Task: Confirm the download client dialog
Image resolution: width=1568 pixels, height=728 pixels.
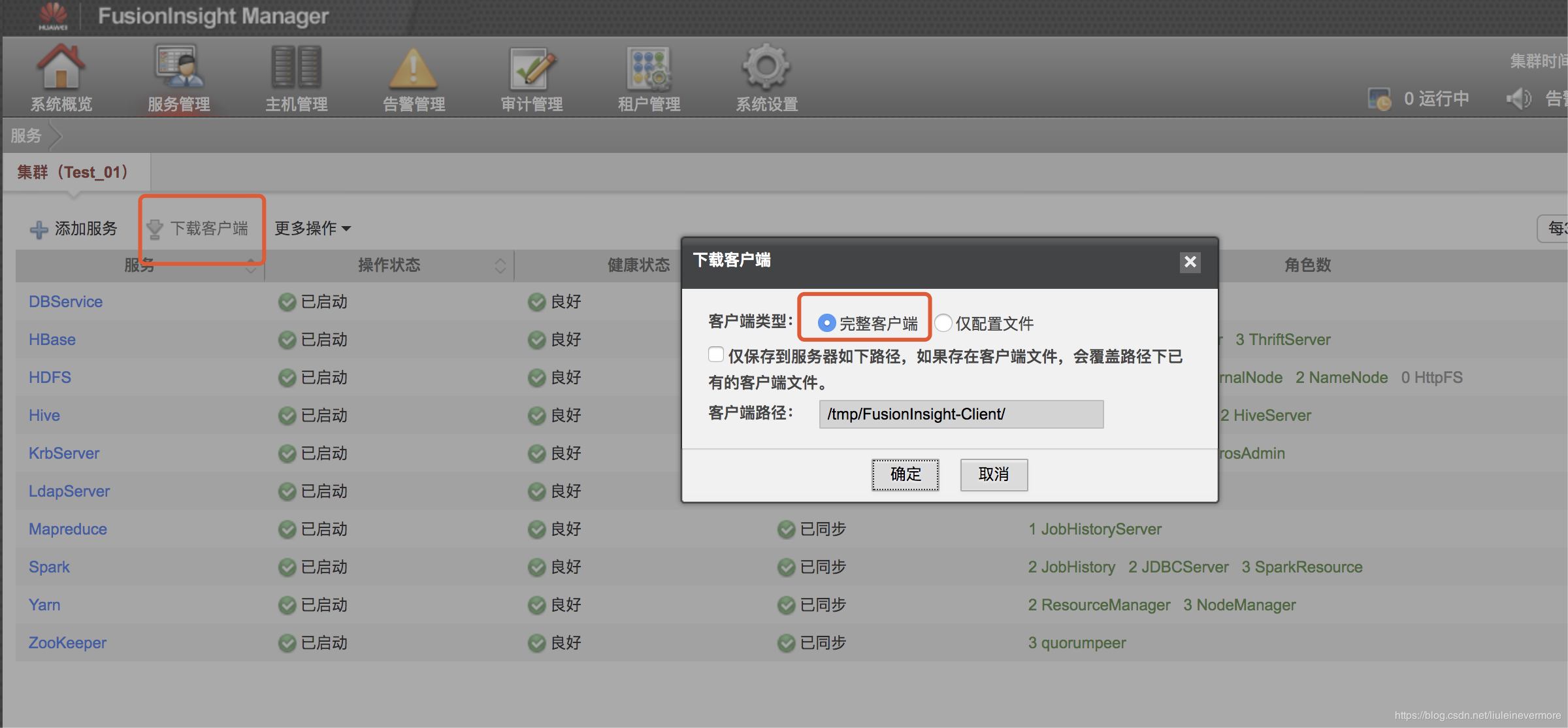Action: point(905,474)
